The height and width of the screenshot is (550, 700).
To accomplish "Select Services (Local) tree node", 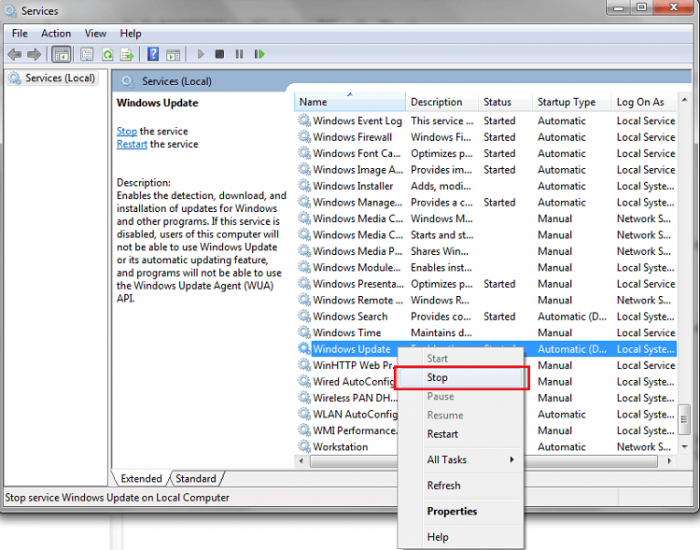I will click(x=53, y=78).
